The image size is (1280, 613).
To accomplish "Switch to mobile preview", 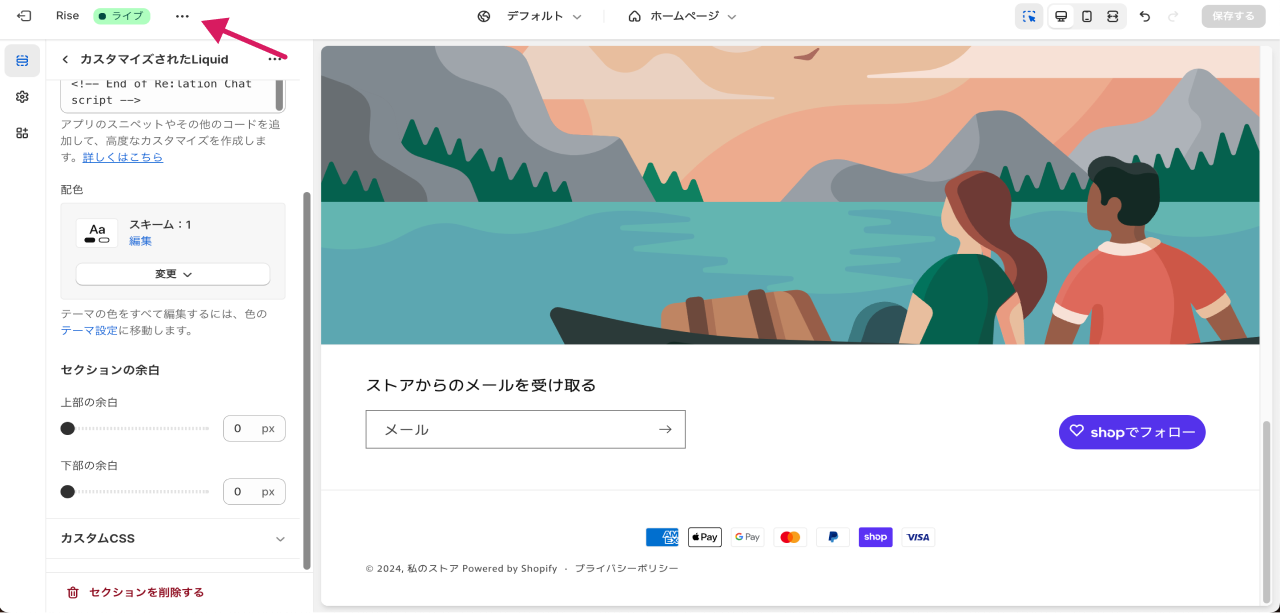I will [1087, 16].
